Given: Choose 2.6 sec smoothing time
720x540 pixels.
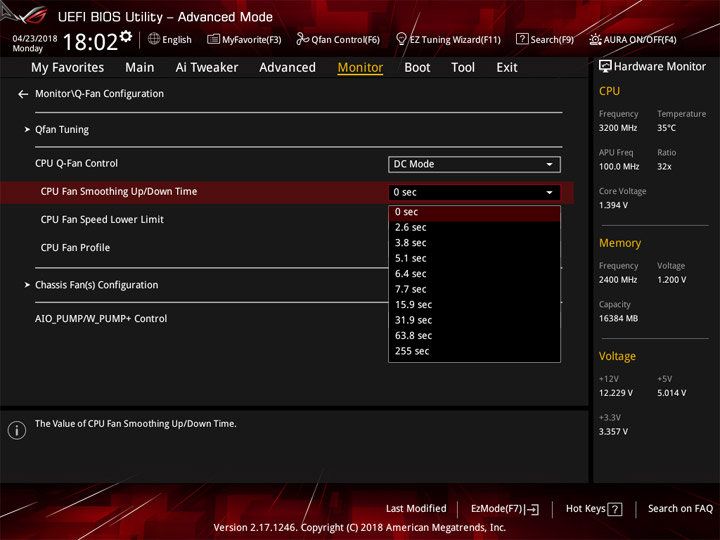Looking at the screenshot, I should pyautogui.click(x=474, y=228).
